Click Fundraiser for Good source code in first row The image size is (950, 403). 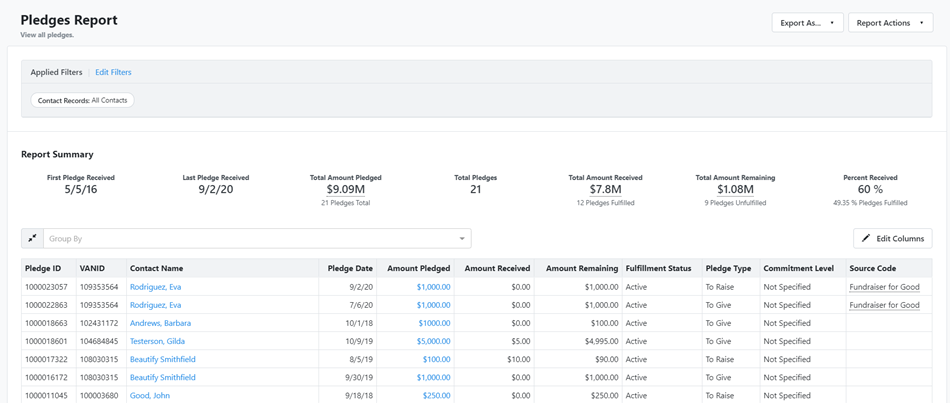tap(884, 287)
